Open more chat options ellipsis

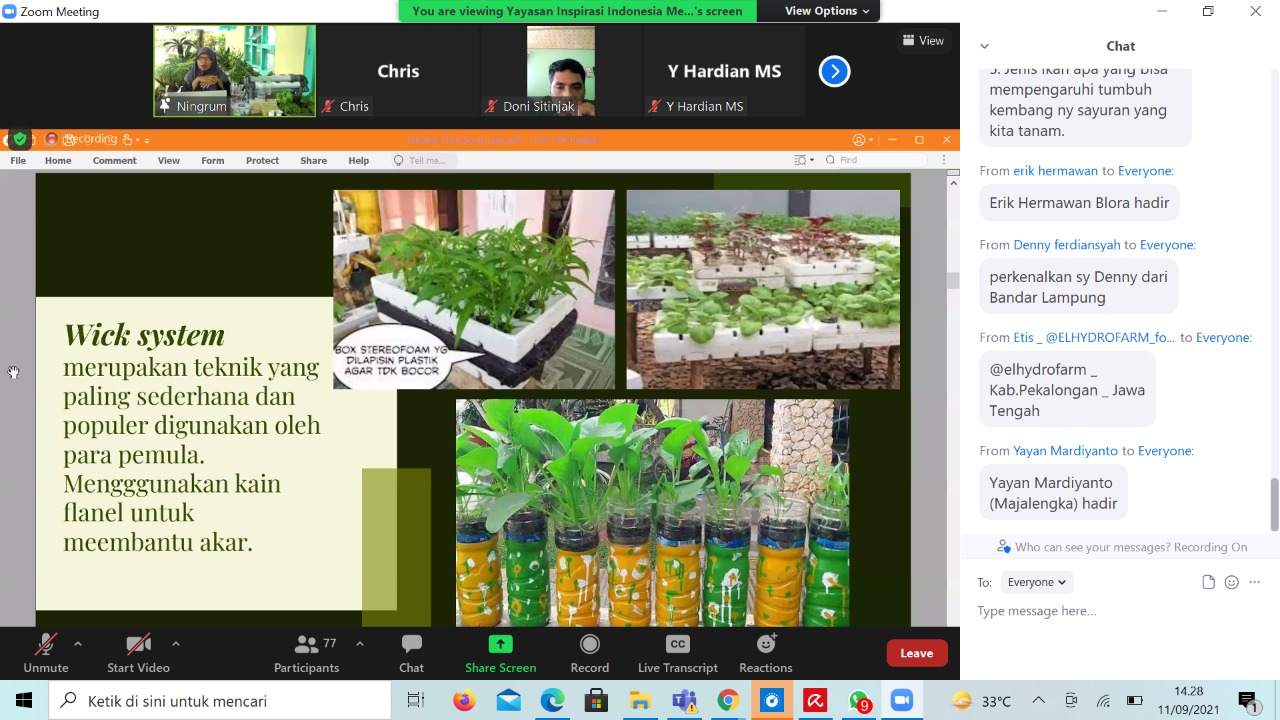click(1255, 582)
